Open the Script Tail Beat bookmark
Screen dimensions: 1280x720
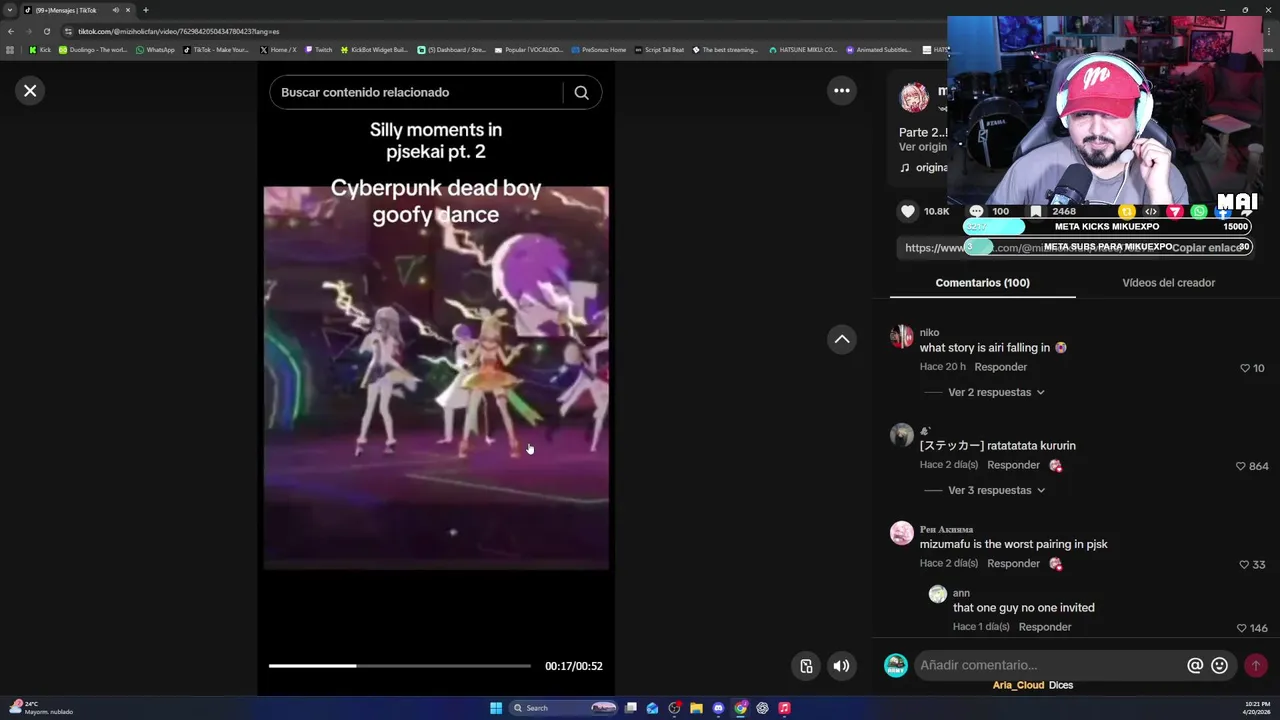pyautogui.click(x=659, y=49)
